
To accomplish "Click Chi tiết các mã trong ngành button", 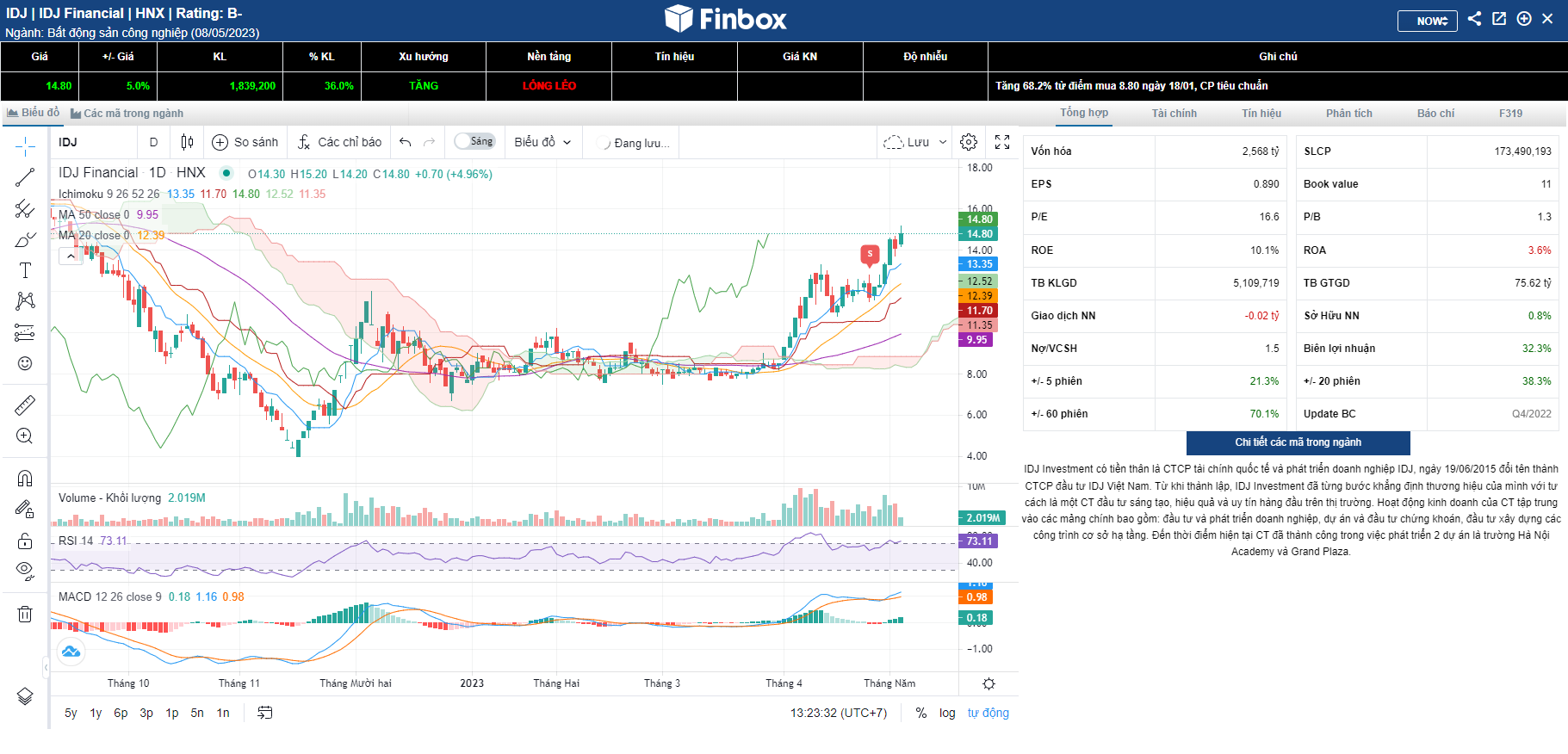I will 1298,442.
